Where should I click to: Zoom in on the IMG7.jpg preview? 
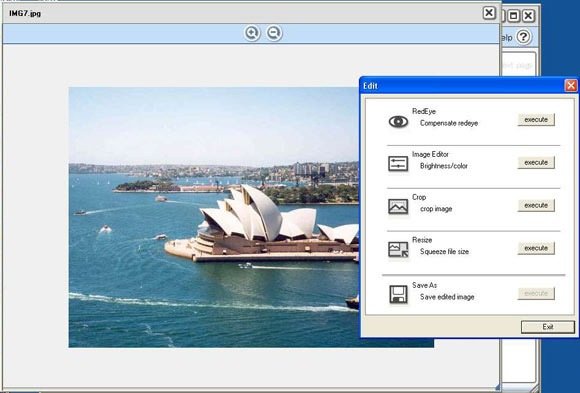point(252,33)
